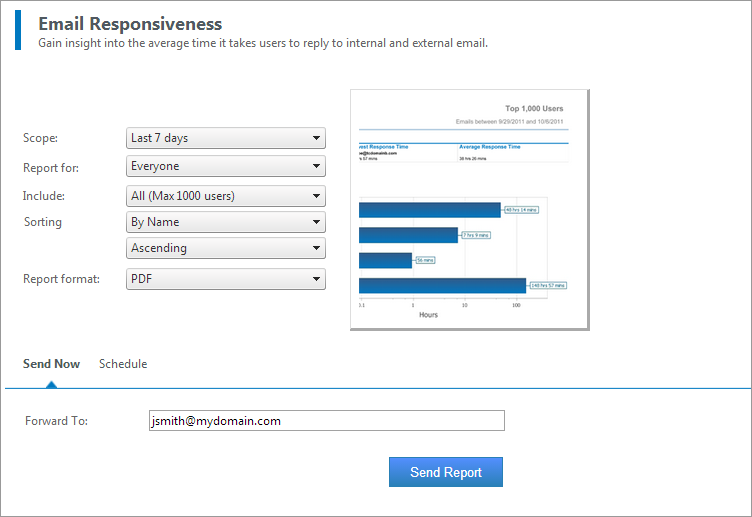This screenshot has height=517, width=752.
Task: Expand the Report for Everyone dropdown
Action: click(x=226, y=166)
